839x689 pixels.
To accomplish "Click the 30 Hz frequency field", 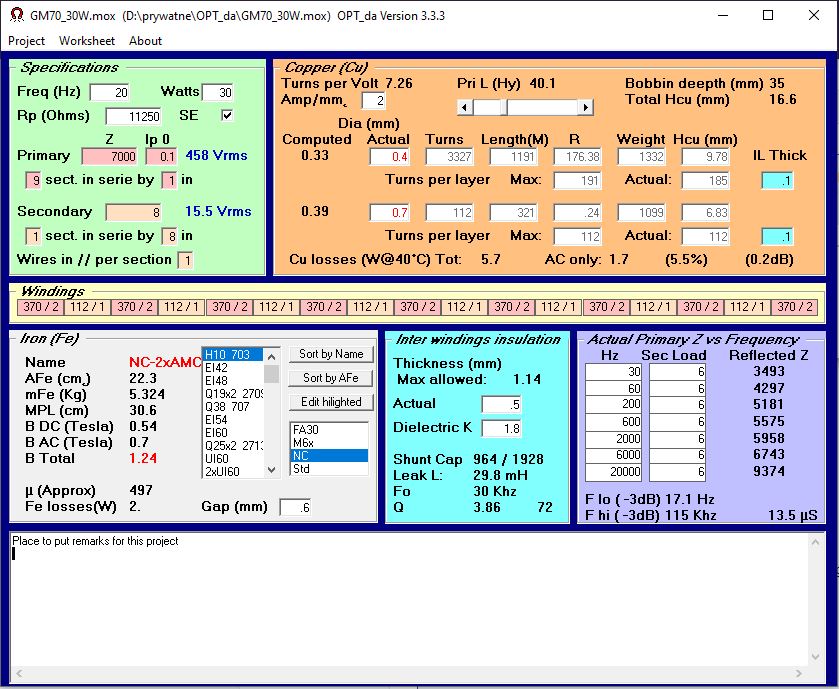I will (x=613, y=372).
